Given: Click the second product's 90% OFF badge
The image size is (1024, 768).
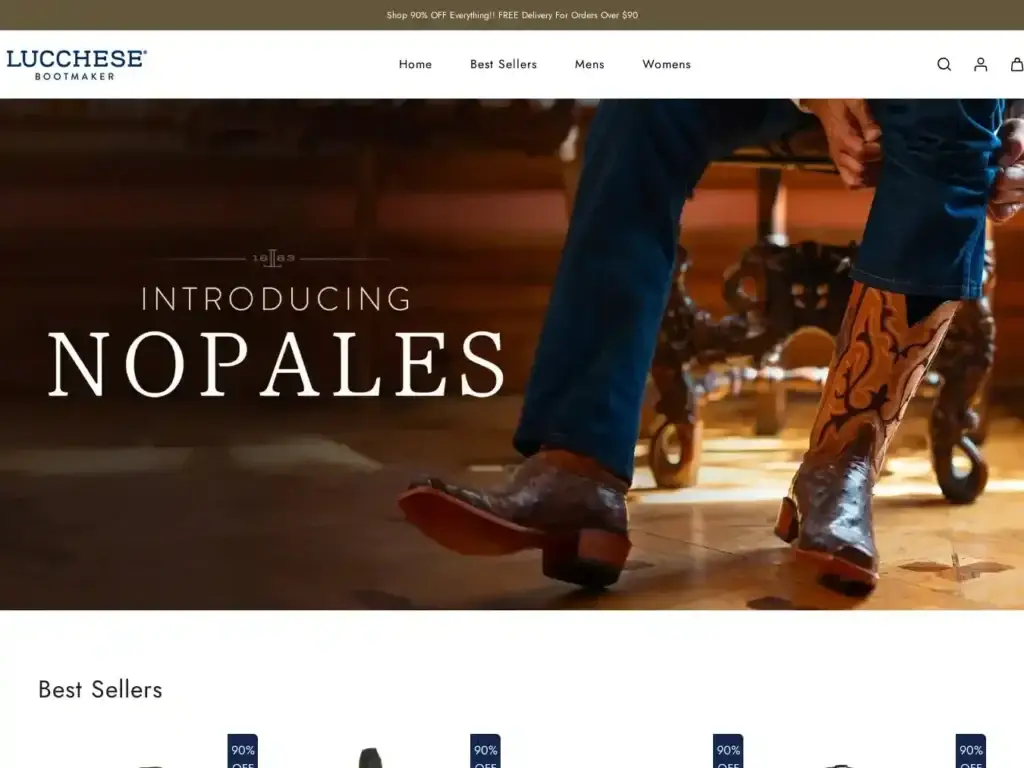Looking at the screenshot, I should [x=485, y=751].
